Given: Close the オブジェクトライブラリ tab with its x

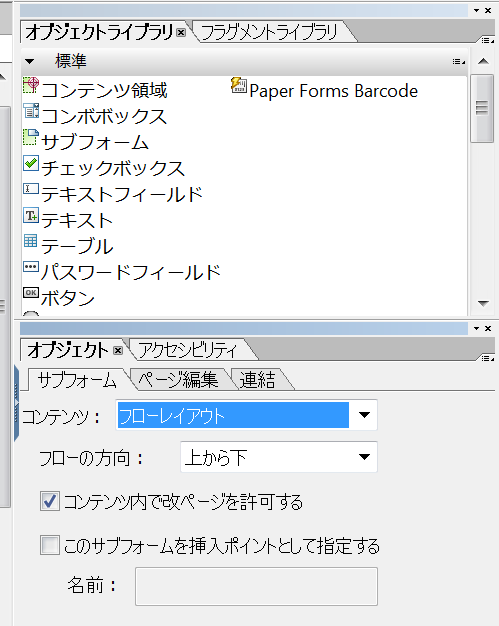Looking at the screenshot, I should point(181,33).
